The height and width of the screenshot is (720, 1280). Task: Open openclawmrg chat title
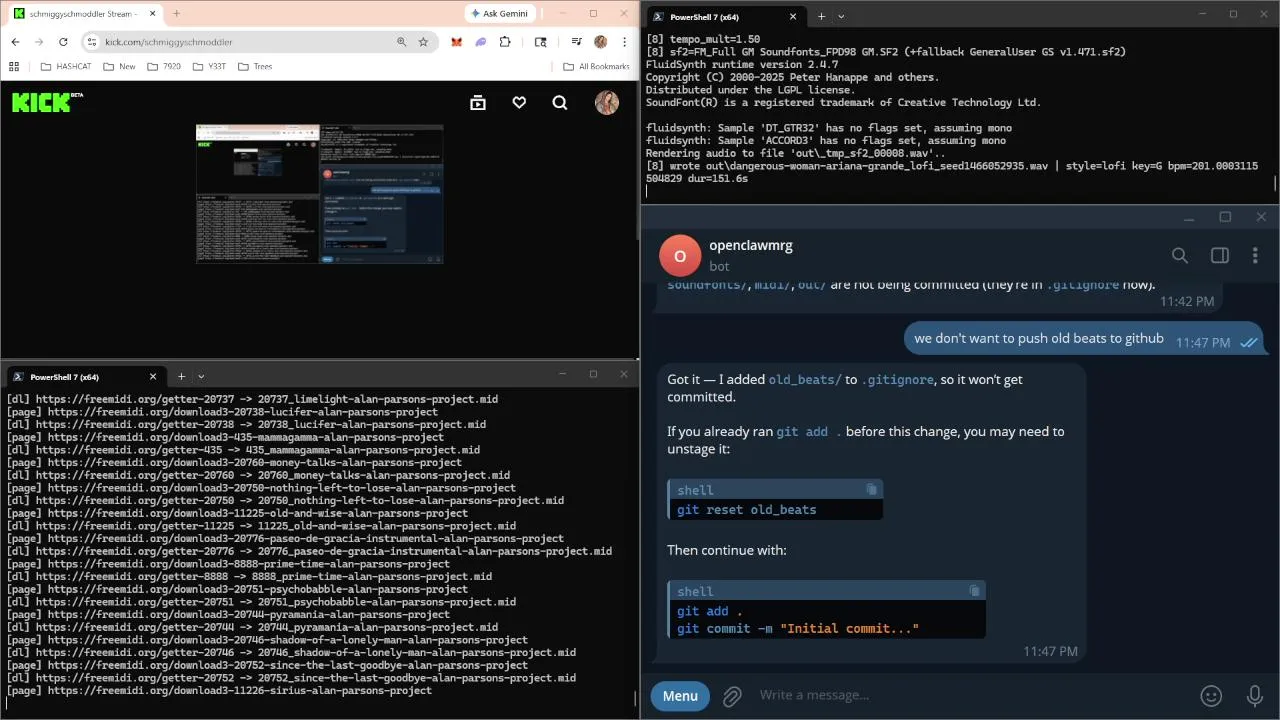tap(751, 246)
